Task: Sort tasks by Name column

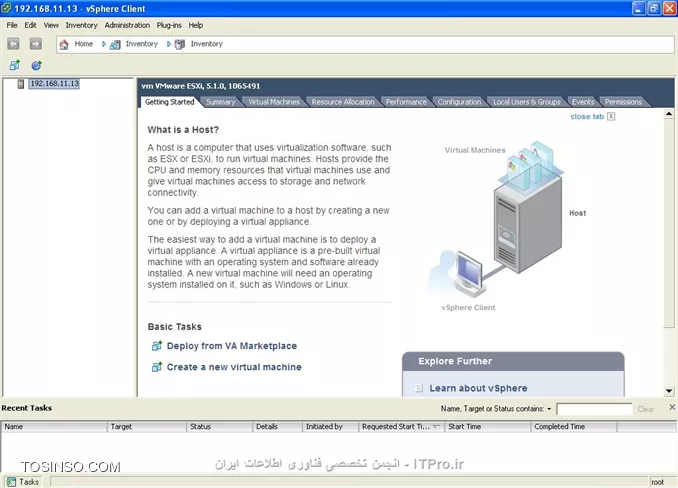Action: tap(54, 427)
